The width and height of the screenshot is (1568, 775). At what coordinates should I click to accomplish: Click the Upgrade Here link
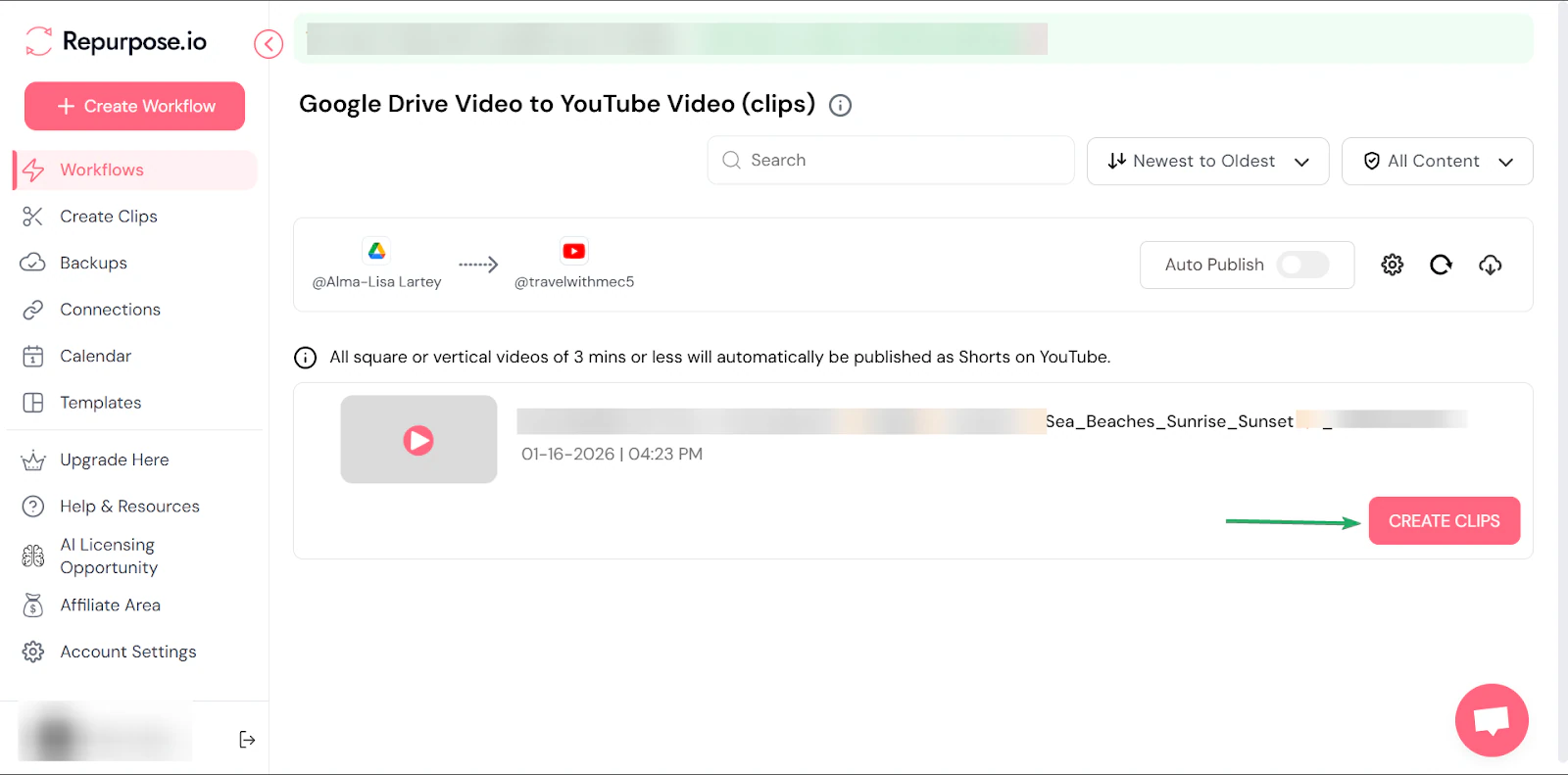[114, 460]
